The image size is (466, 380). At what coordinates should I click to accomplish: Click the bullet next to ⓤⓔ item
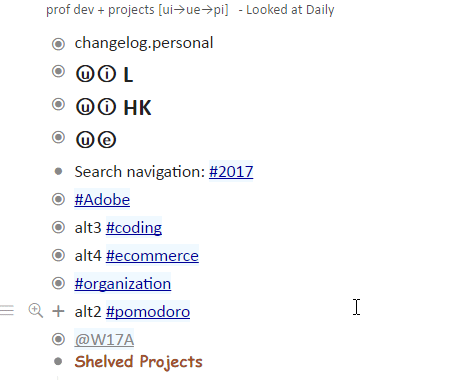coord(58,137)
